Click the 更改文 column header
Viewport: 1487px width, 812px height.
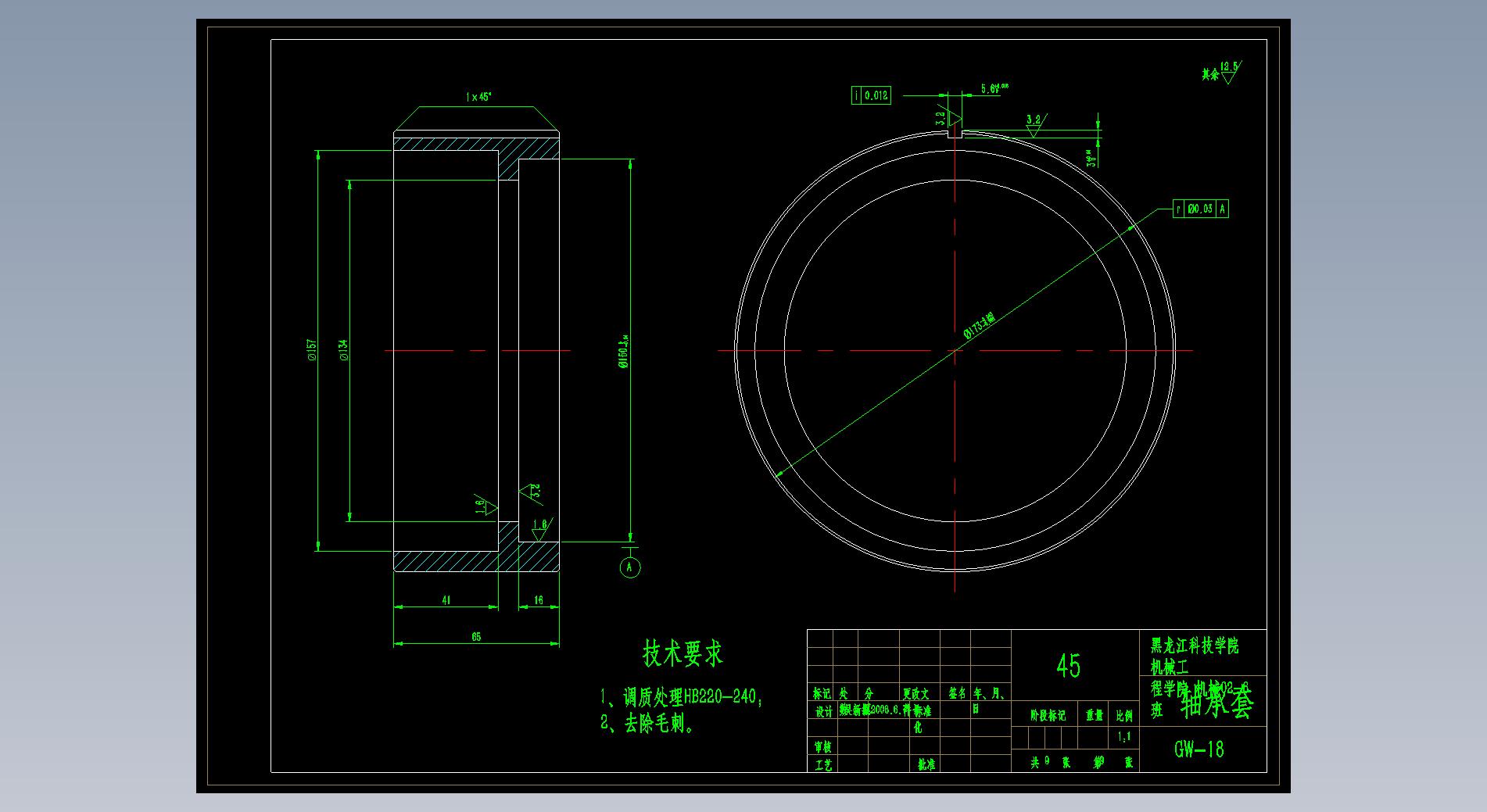[x=915, y=693]
